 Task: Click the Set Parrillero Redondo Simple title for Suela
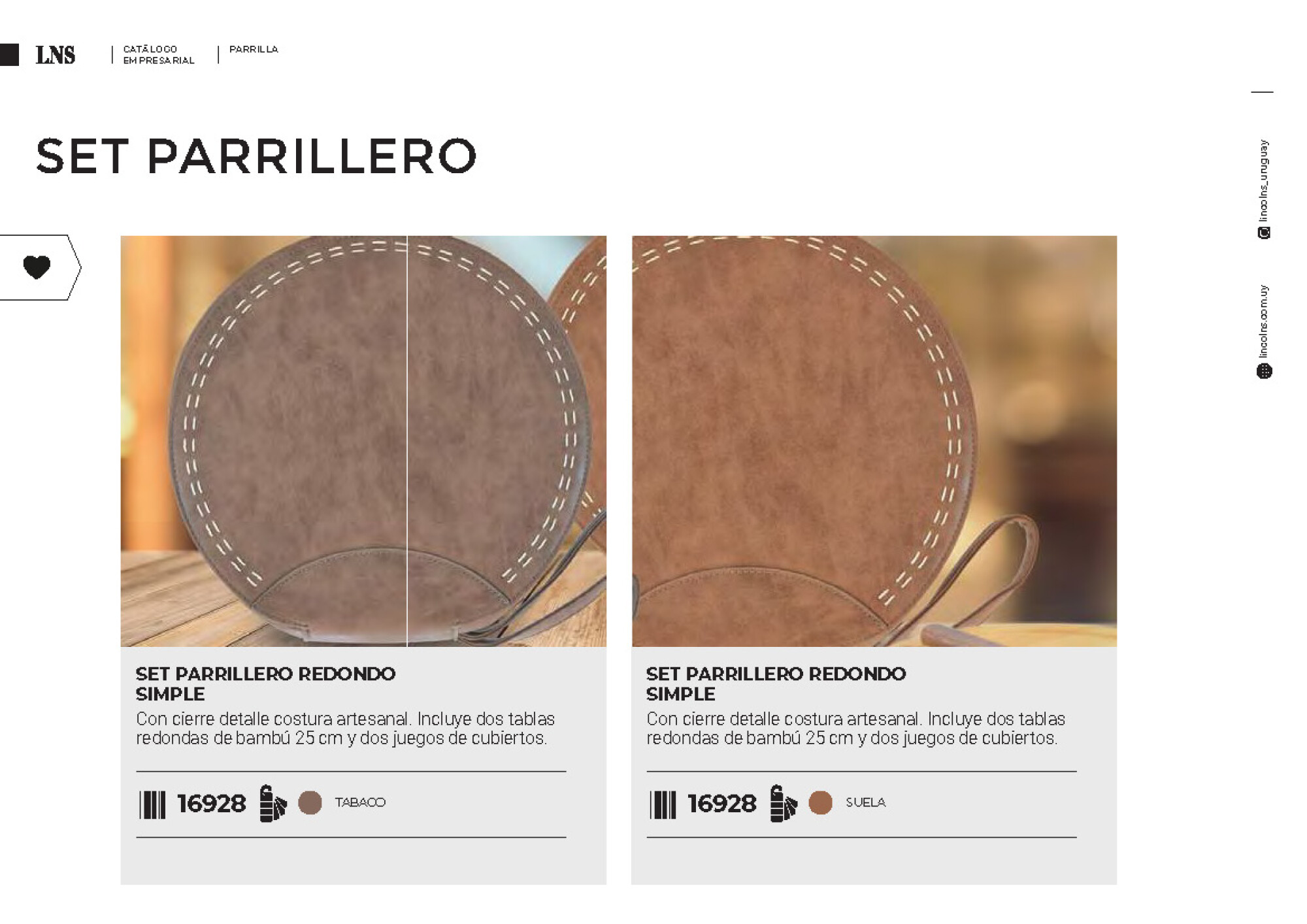click(x=776, y=684)
